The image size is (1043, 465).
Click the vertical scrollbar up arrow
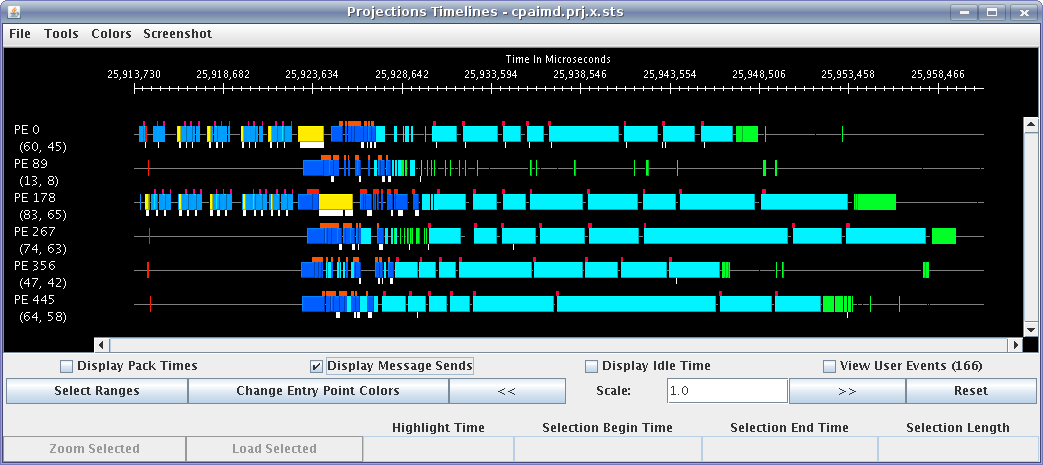(1029, 125)
